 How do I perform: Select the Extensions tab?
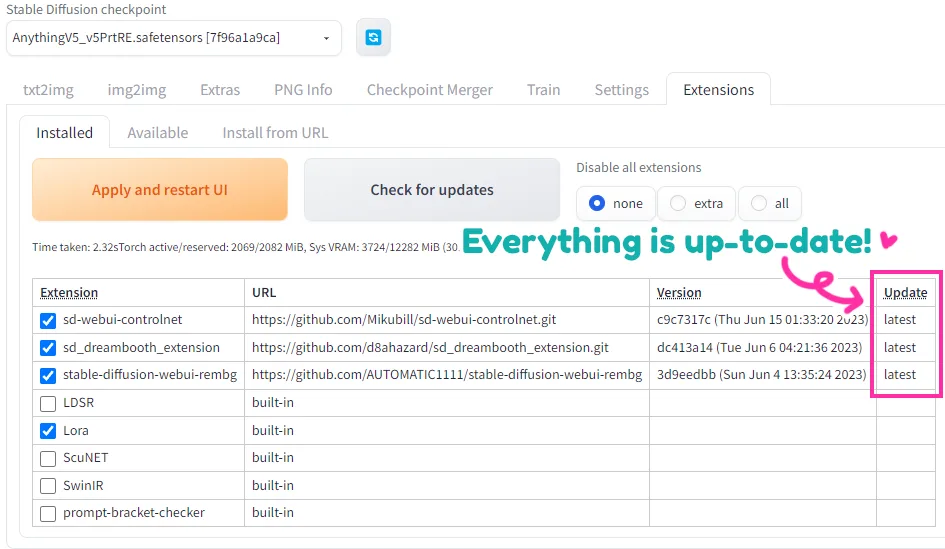tap(718, 90)
